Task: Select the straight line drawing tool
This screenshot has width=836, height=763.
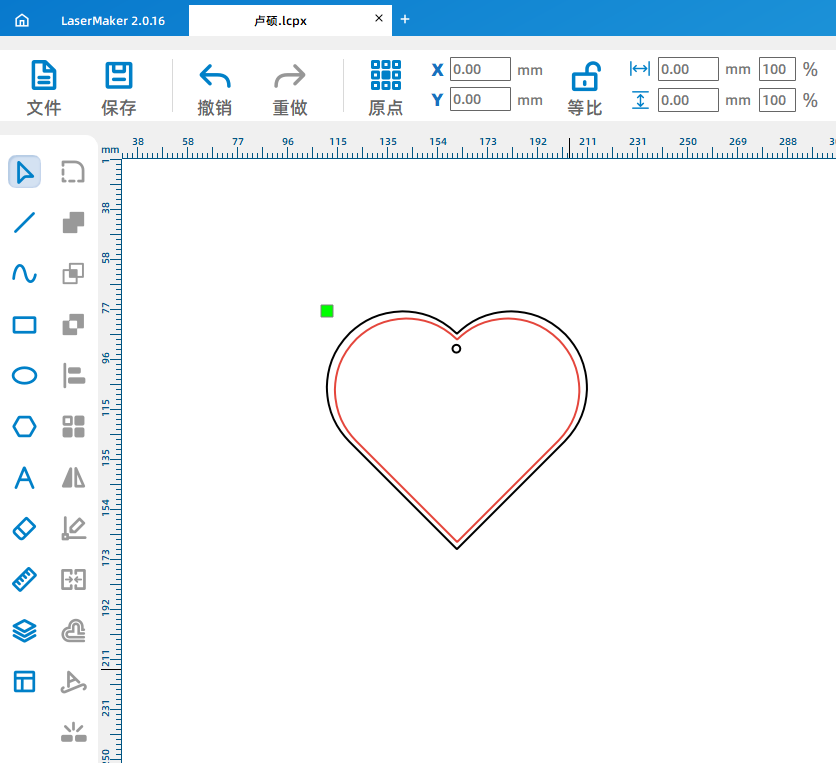Action: [24, 223]
